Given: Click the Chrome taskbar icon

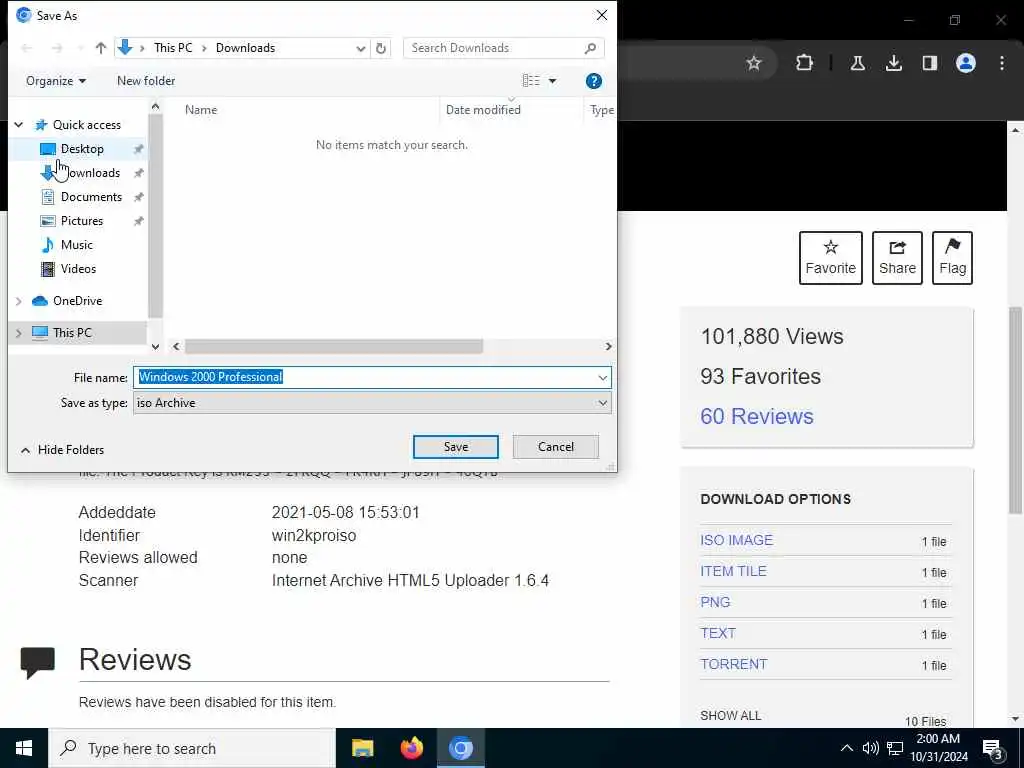Looking at the screenshot, I should (460, 748).
